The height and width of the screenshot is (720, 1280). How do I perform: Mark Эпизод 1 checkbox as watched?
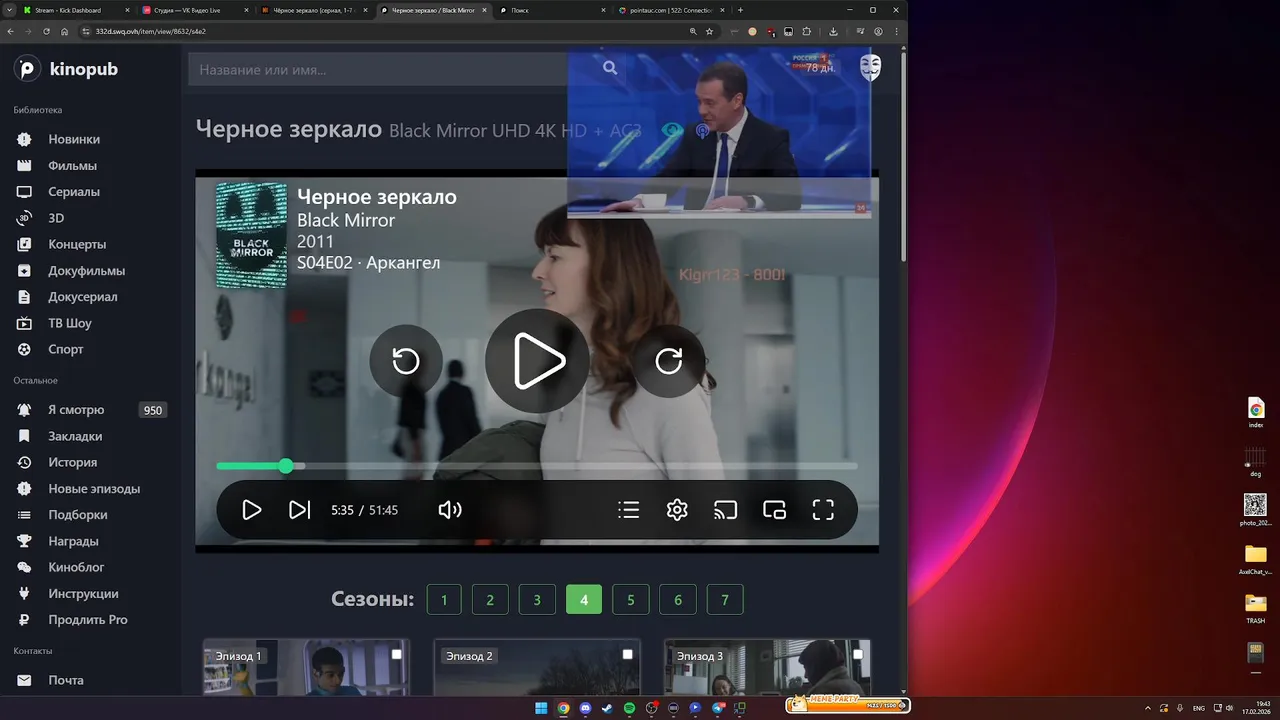[397, 654]
